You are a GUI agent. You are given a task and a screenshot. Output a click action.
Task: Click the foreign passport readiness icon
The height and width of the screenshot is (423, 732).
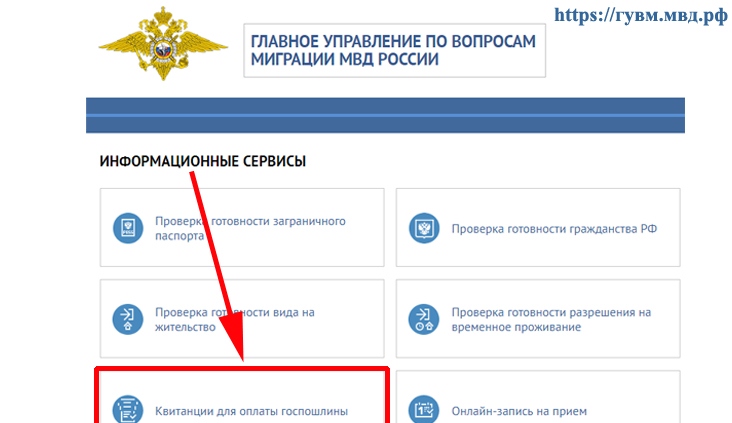pos(128,228)
